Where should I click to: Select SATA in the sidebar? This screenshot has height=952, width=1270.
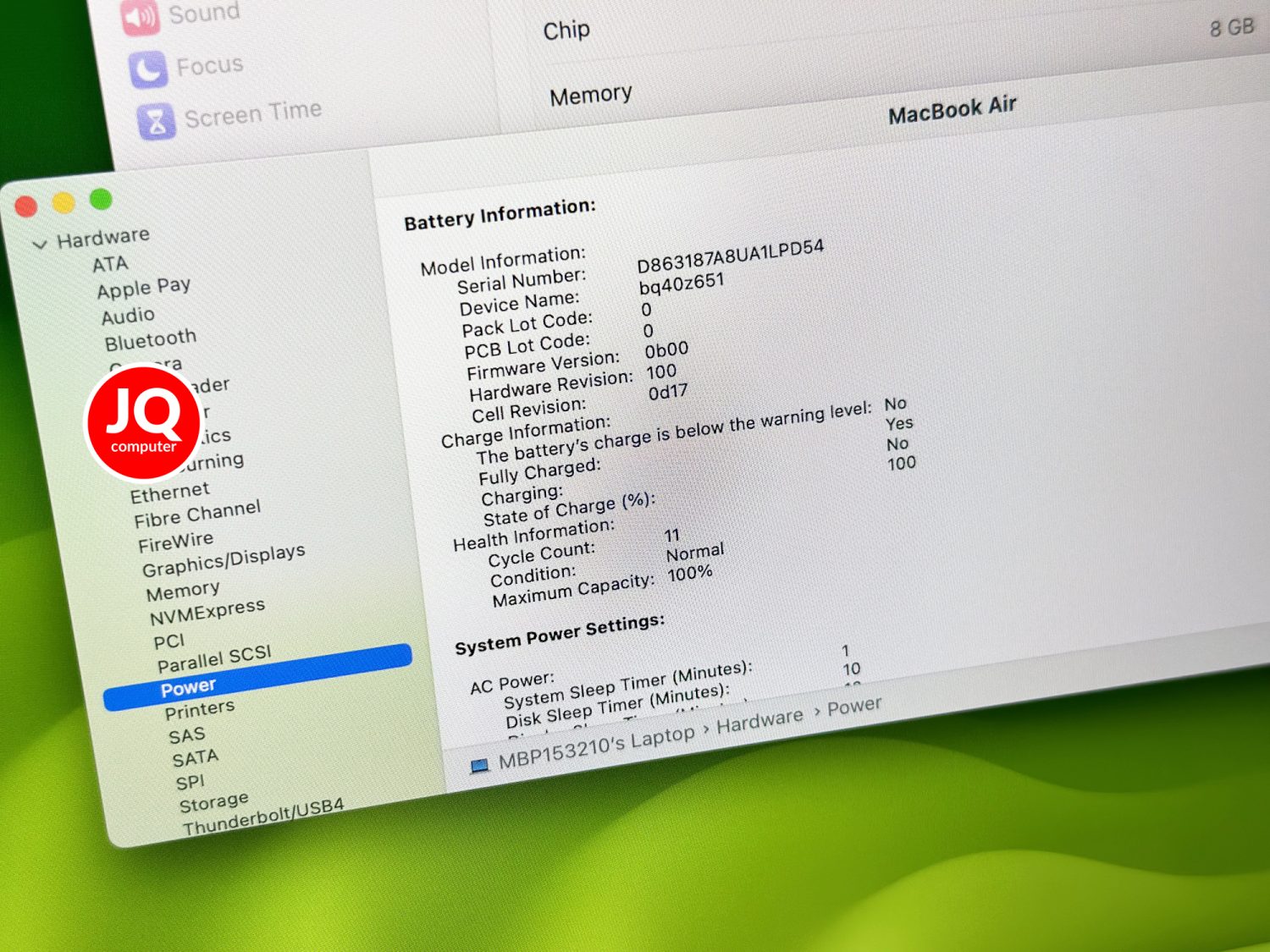tap(195, 758)
